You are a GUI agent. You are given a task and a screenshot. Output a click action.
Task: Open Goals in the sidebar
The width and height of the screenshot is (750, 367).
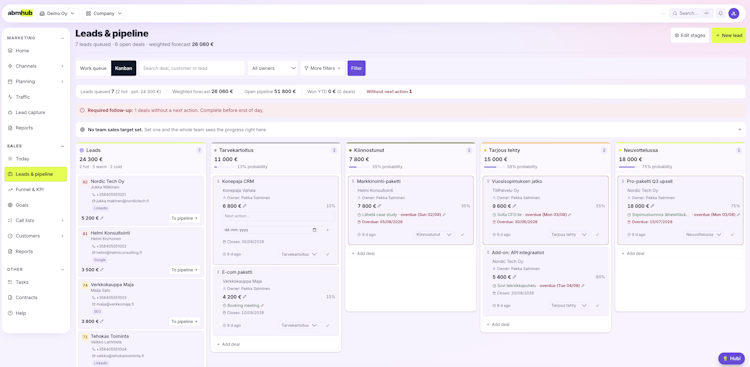pos(36,205)
